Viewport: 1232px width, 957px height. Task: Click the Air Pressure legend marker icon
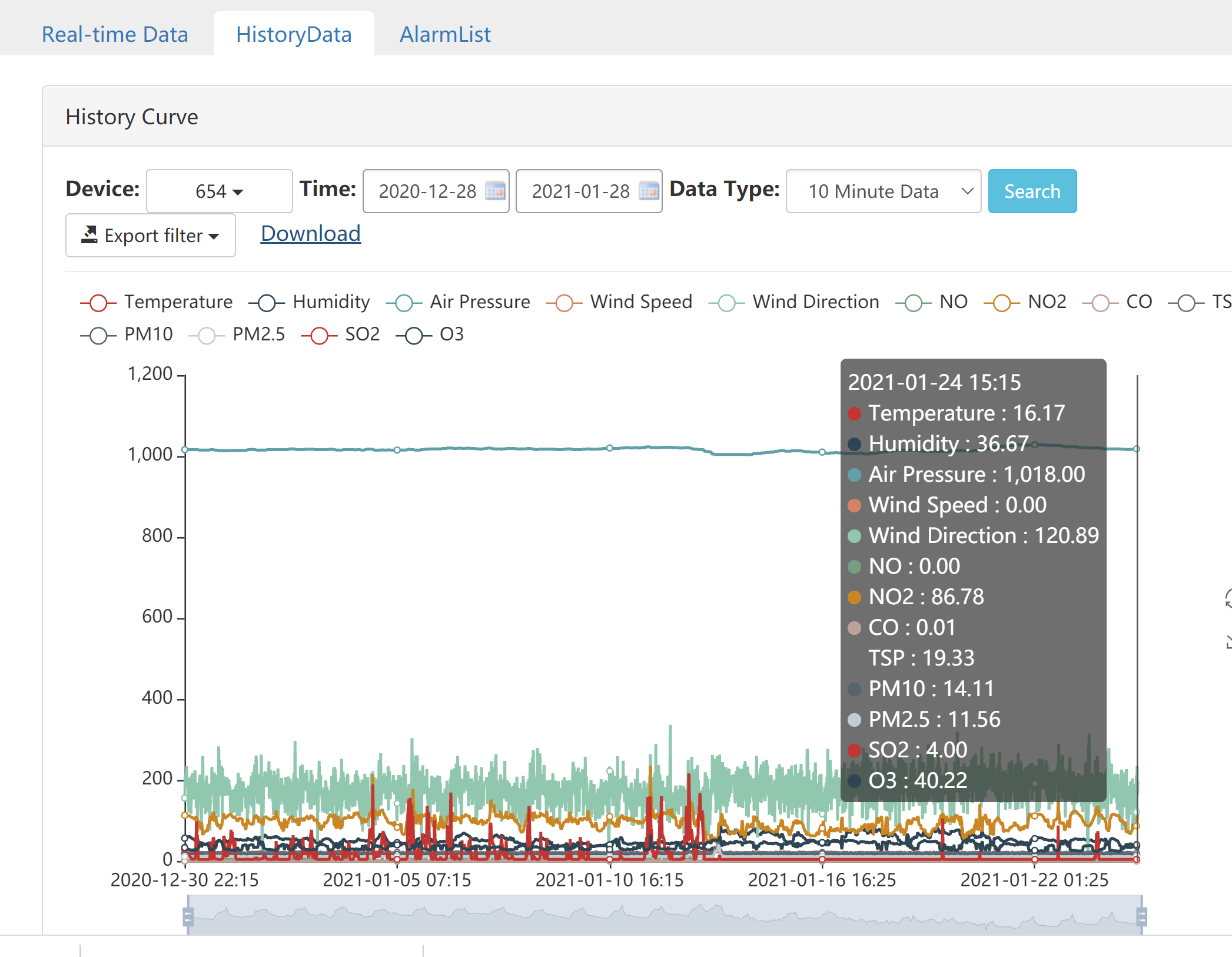click(x=404, y=303)
